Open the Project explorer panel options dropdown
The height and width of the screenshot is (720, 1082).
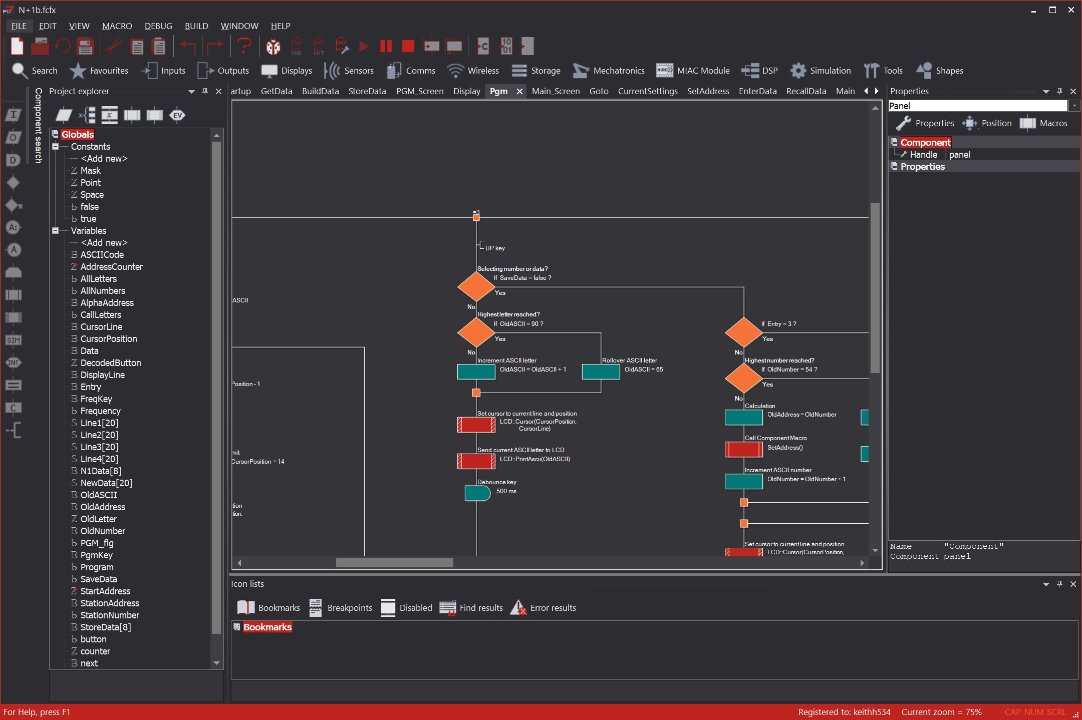click(191, 91)
